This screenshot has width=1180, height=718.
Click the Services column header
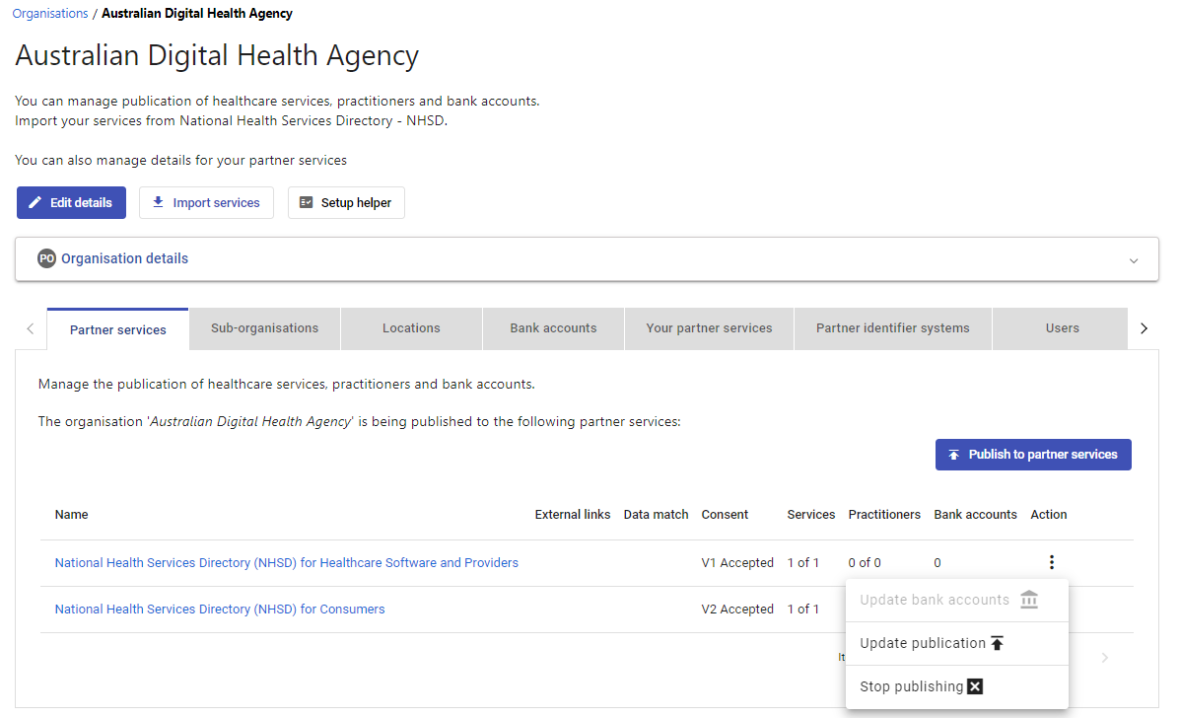(x=811, y=515)
